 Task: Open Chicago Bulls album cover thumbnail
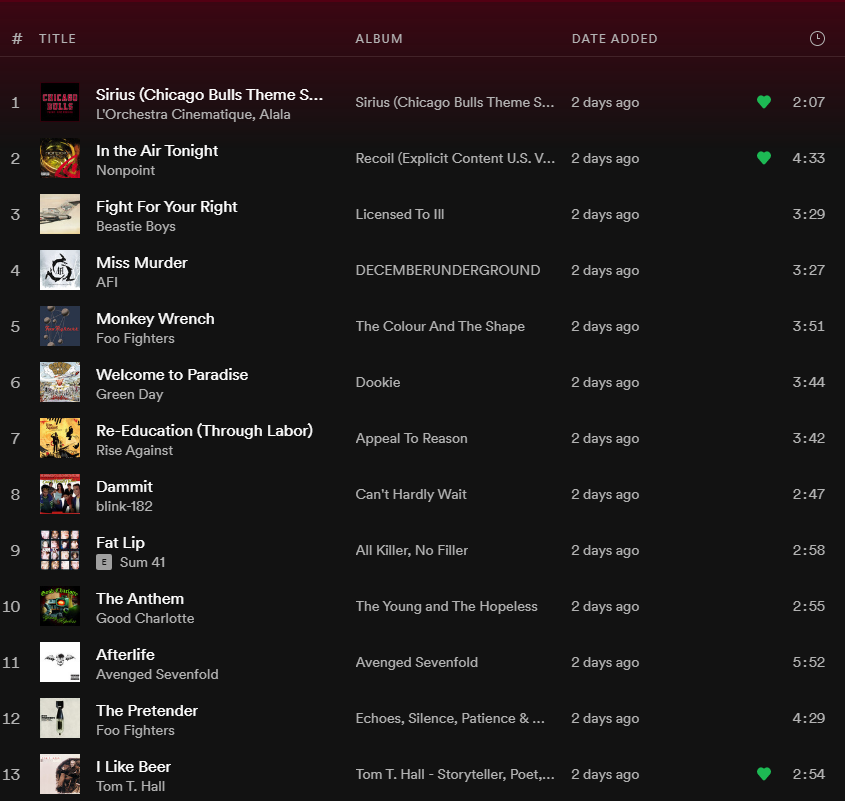(60, 102)
